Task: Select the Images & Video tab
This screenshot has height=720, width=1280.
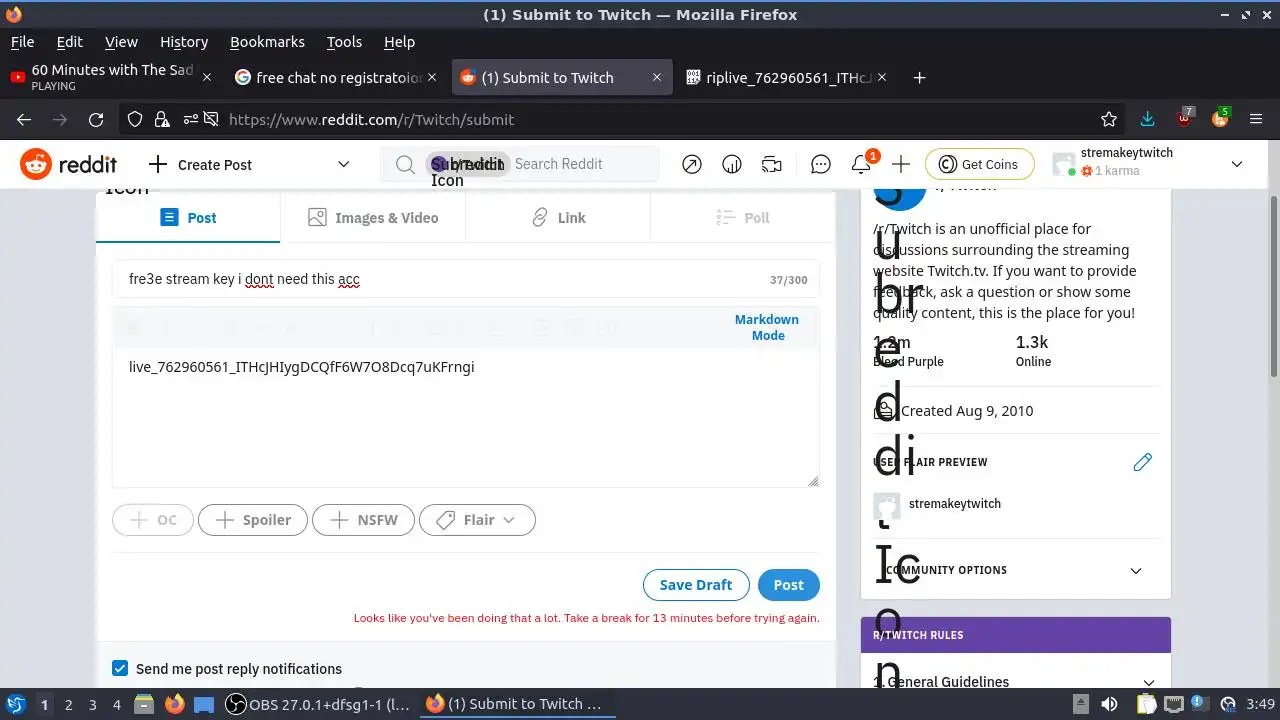Action: click(x=373, y=217)
